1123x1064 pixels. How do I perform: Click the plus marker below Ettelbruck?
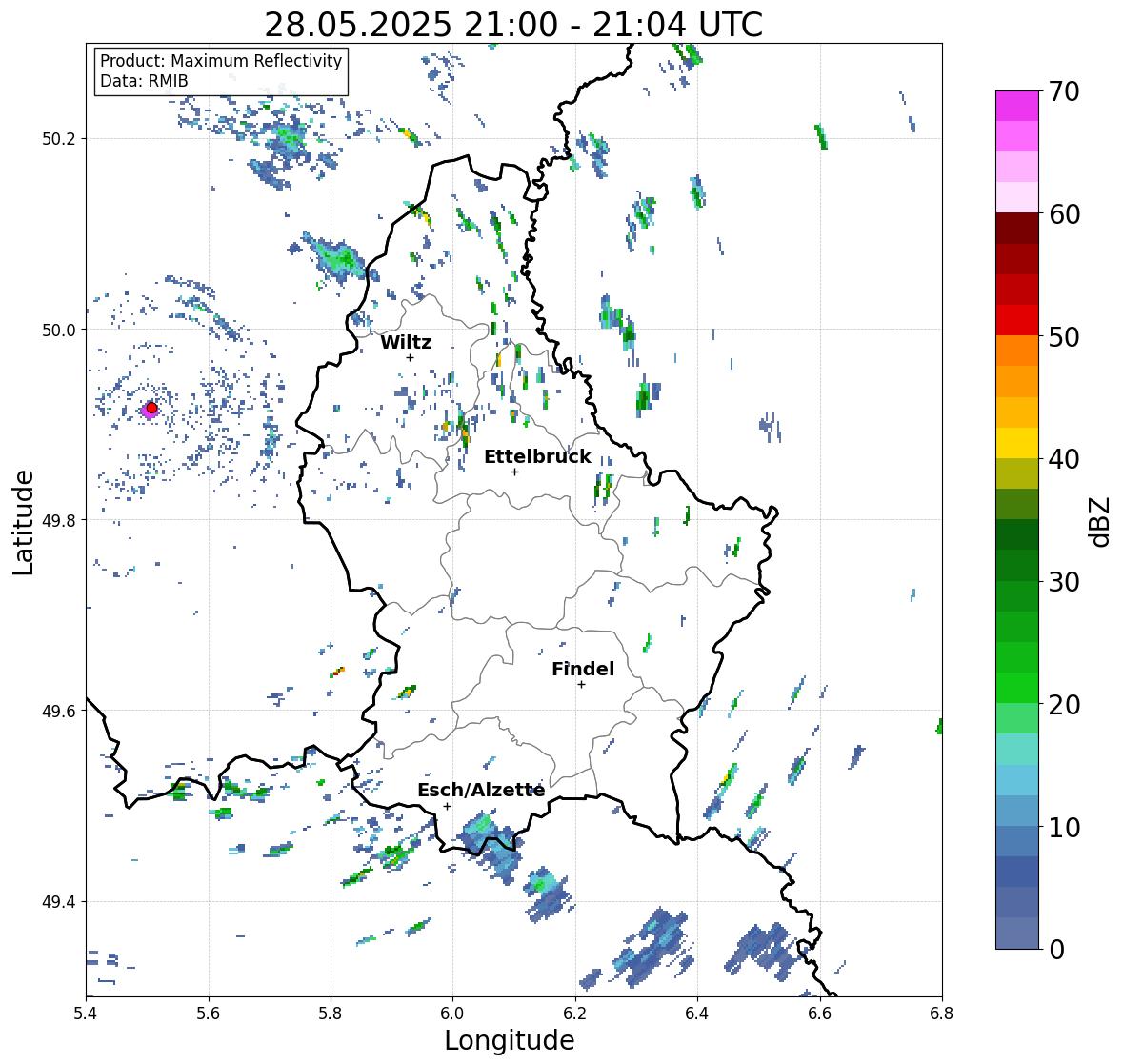click(514, 472)
